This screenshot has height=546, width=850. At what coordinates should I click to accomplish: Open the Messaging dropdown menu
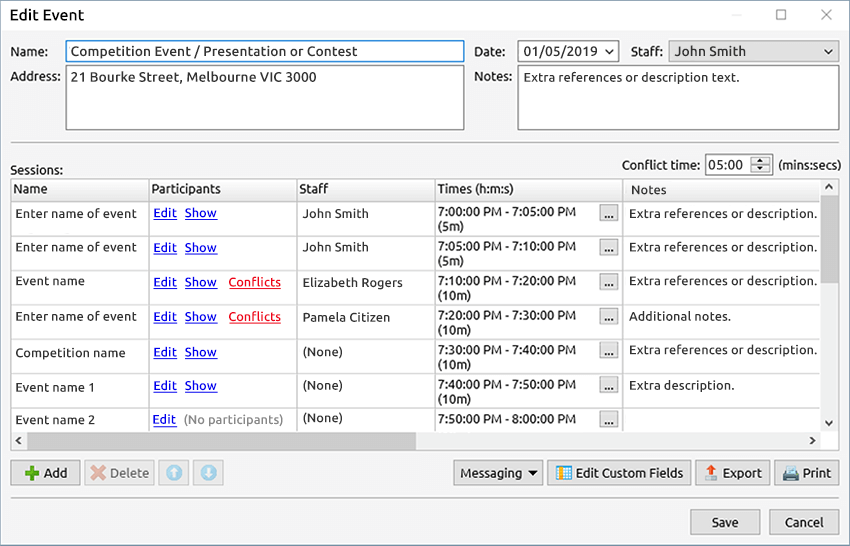498,473
